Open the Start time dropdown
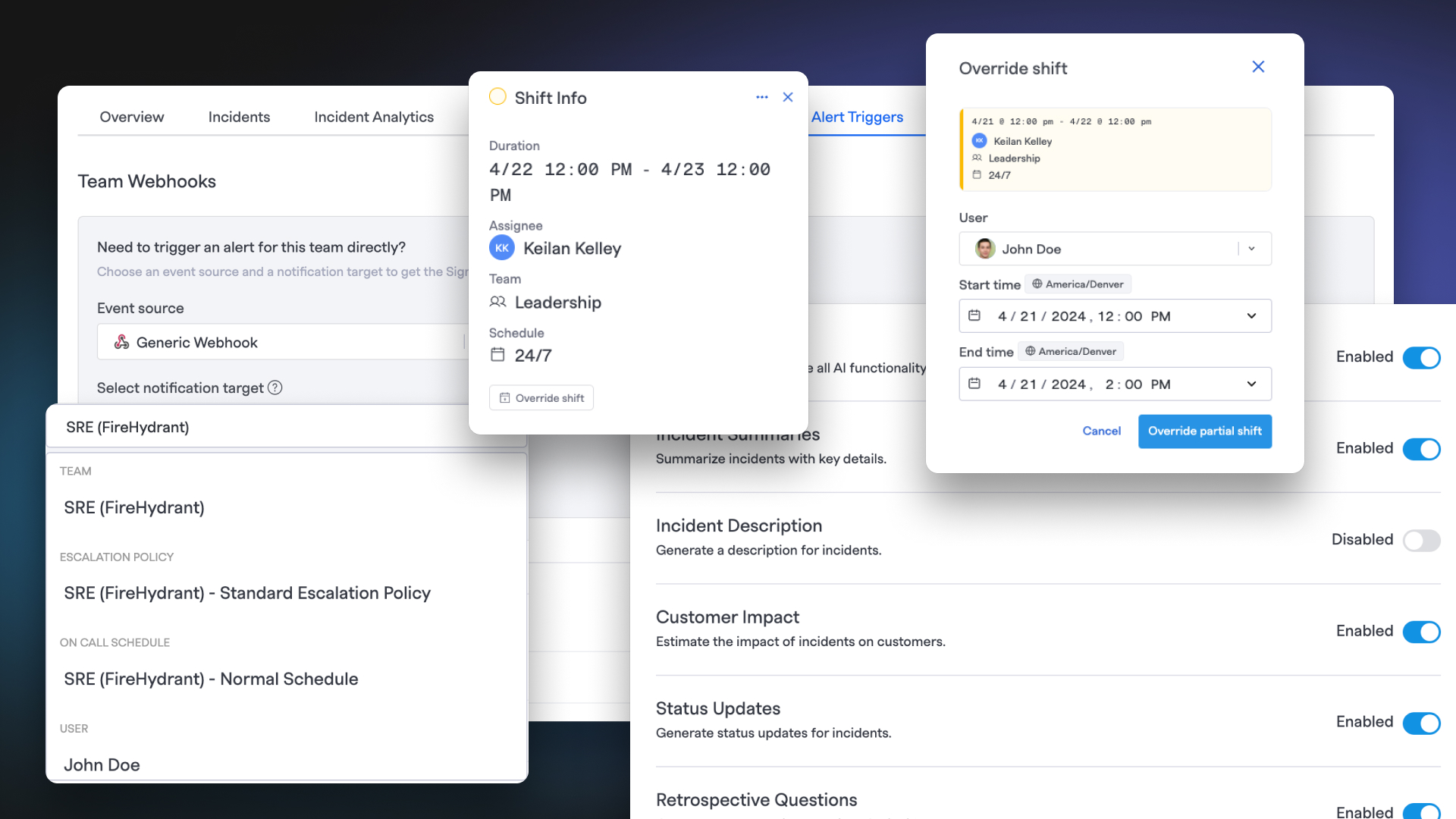This screenshot has width=1456, height=819. 1251,315
